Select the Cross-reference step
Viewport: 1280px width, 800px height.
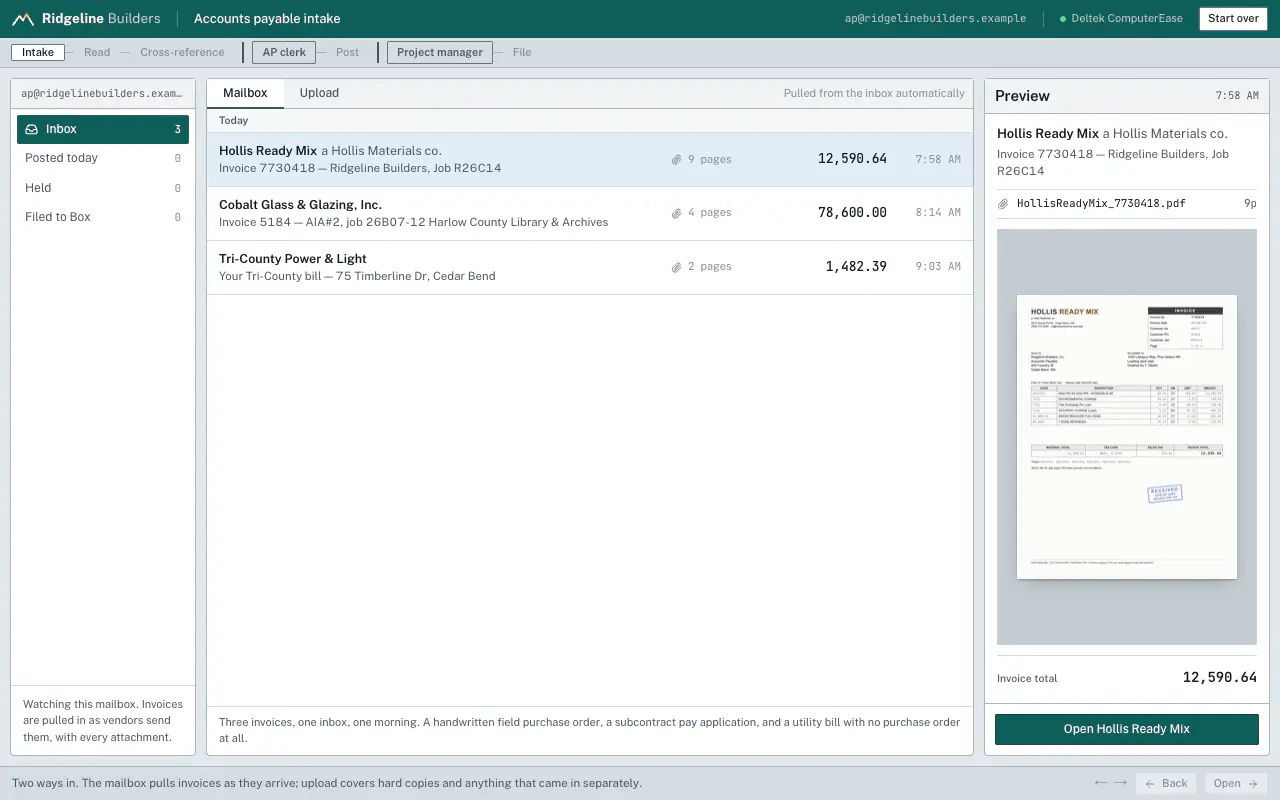[182, 52]
